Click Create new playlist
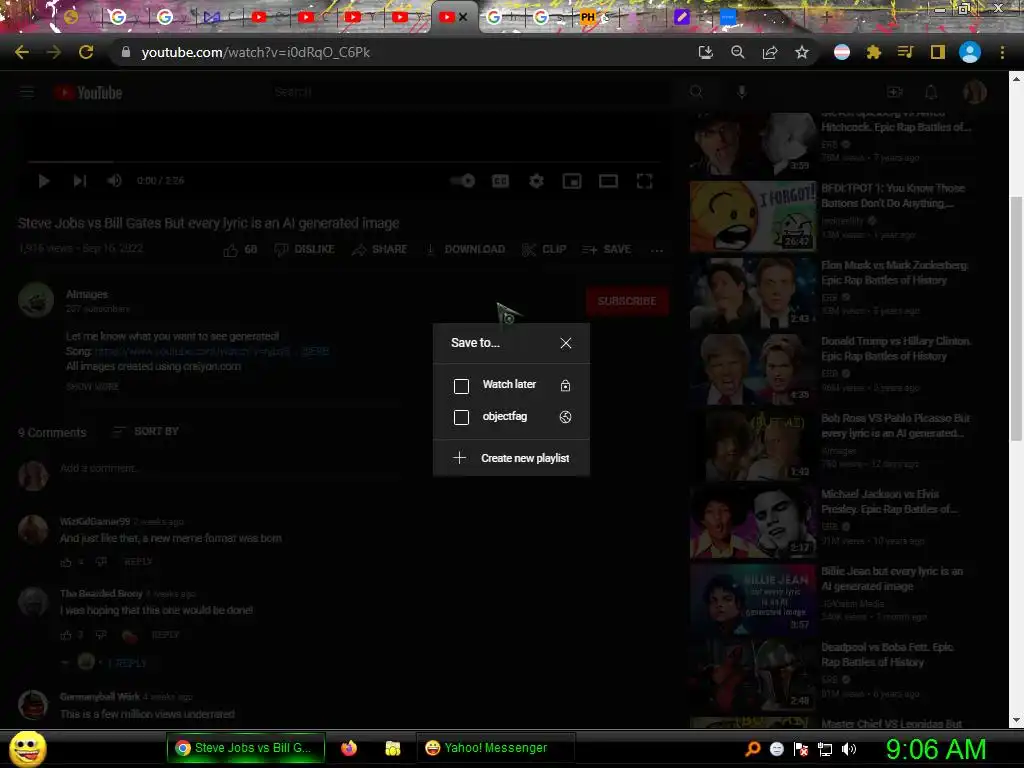The height and width of the screenshot is (768, 1024). (511, 458)
